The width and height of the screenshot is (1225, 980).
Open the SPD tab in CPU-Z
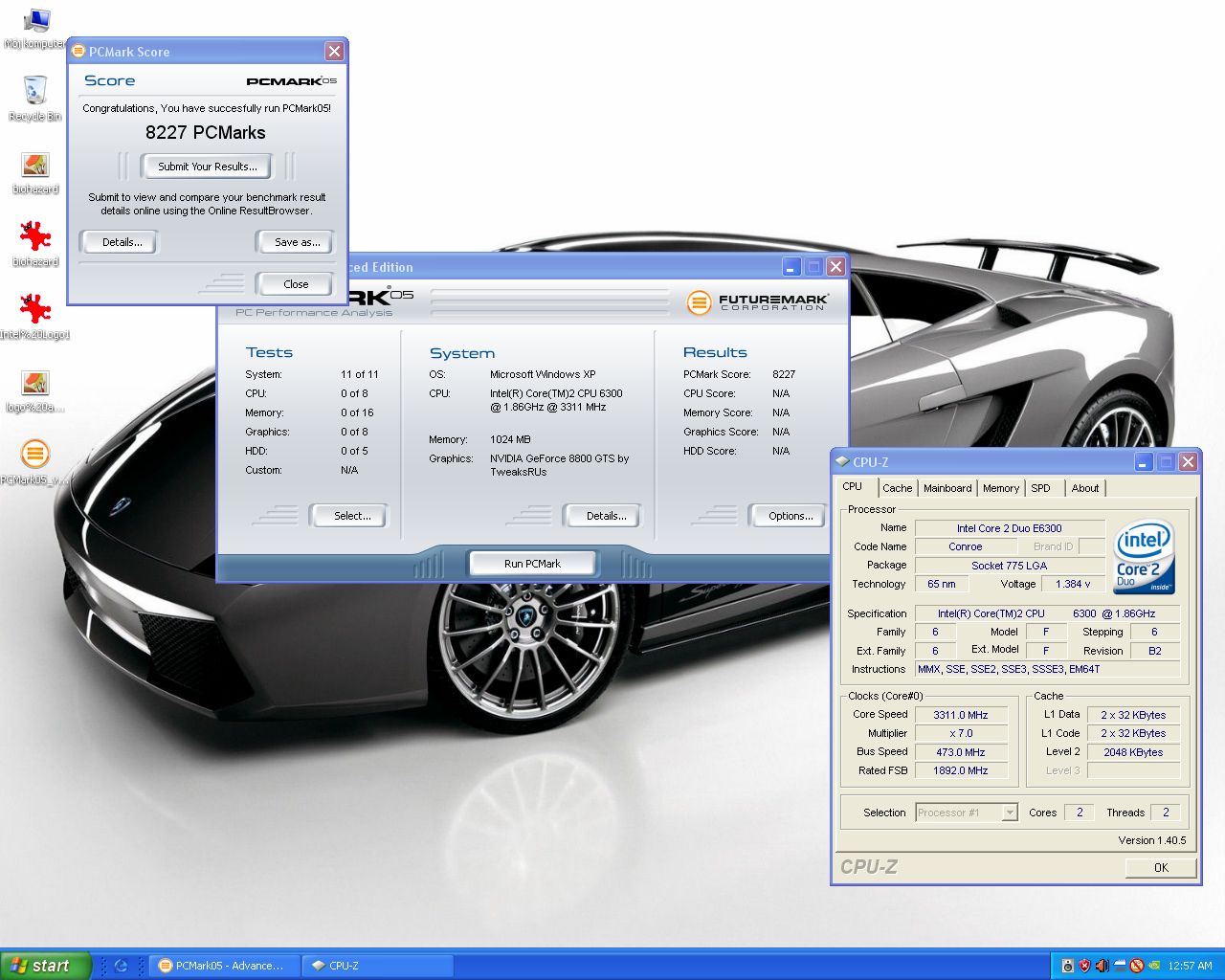click(1040, 488)
